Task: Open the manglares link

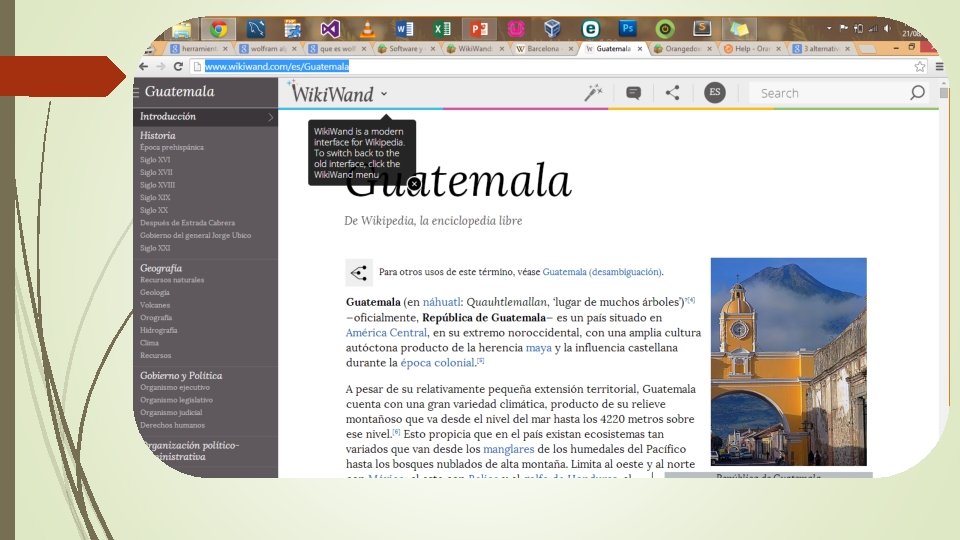Action: coord(509,449)
